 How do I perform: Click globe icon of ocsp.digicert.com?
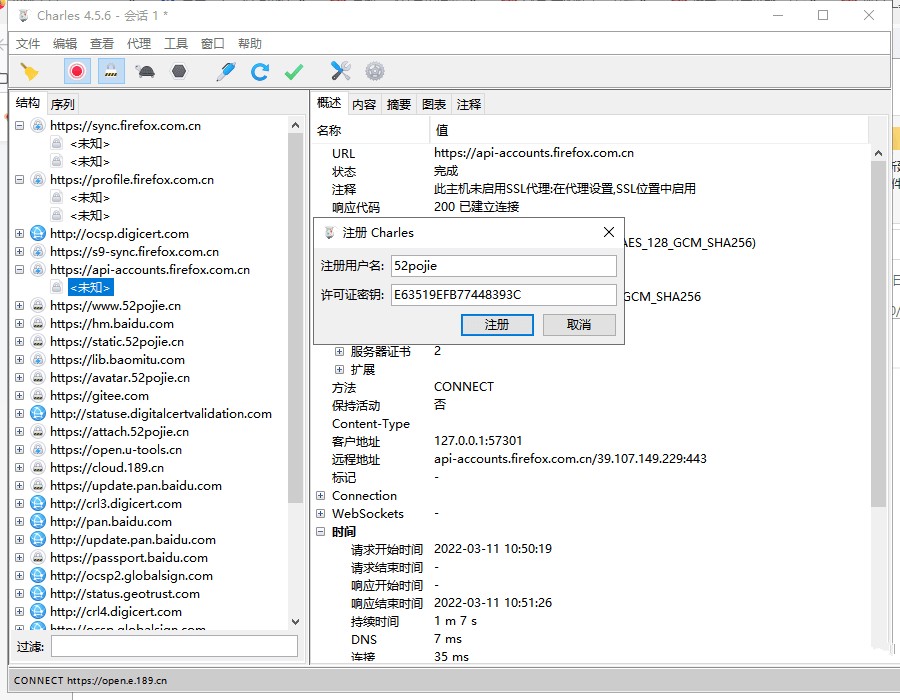coord(38,234)
